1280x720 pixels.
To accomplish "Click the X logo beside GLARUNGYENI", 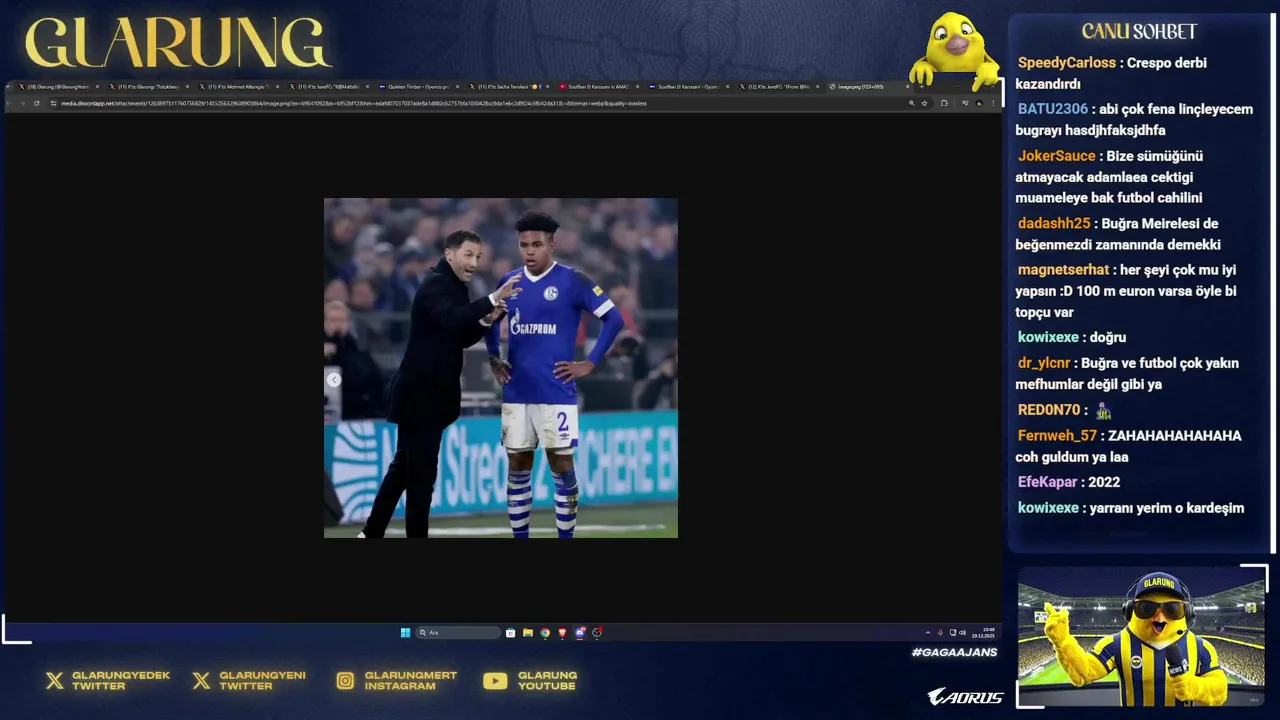I will (x=201, y=681).
